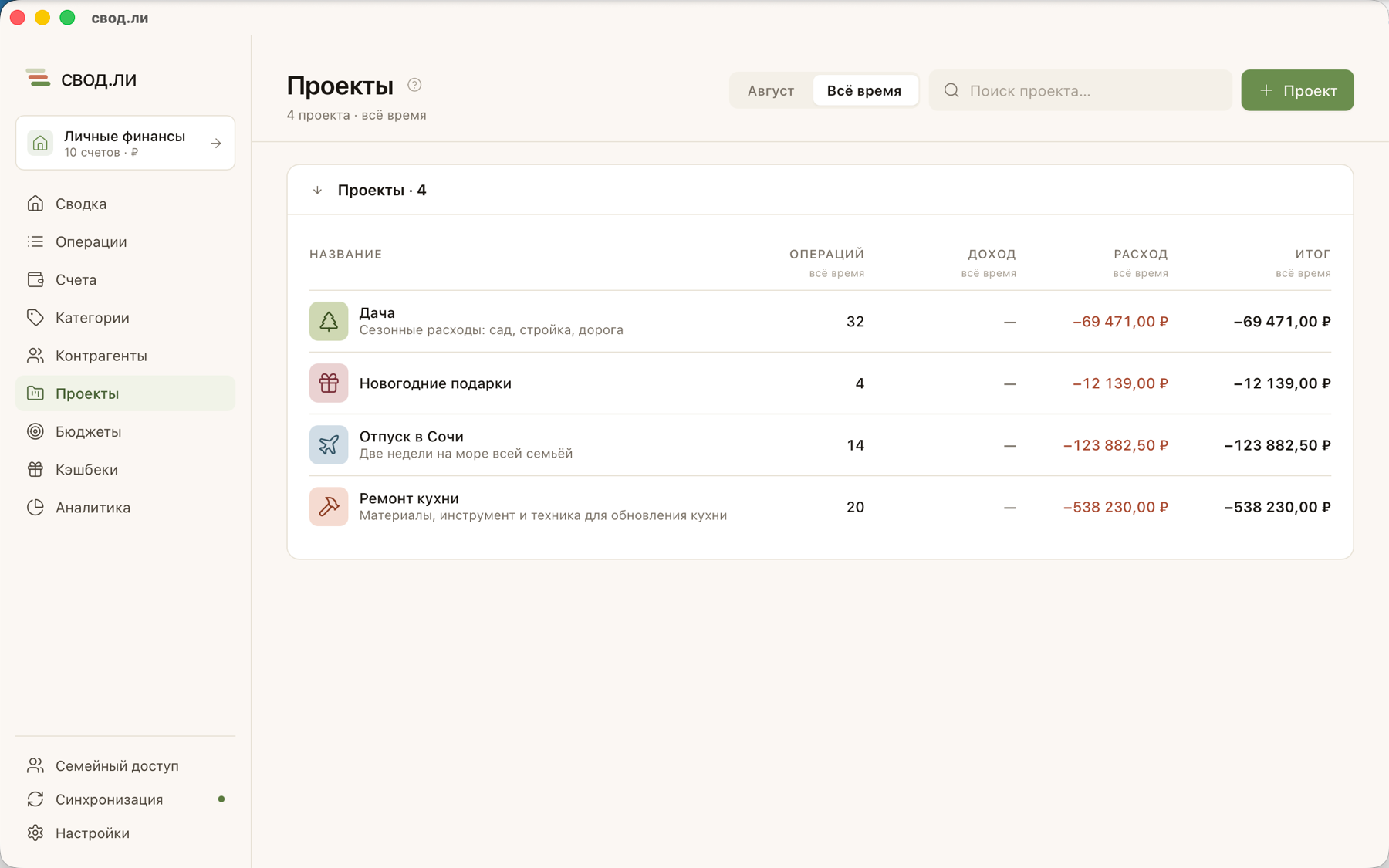Click the Отпуск в Сочи airplane icon
This screenshot has height=868, width=1389.
pyautogui.click(x=329, y=444)
